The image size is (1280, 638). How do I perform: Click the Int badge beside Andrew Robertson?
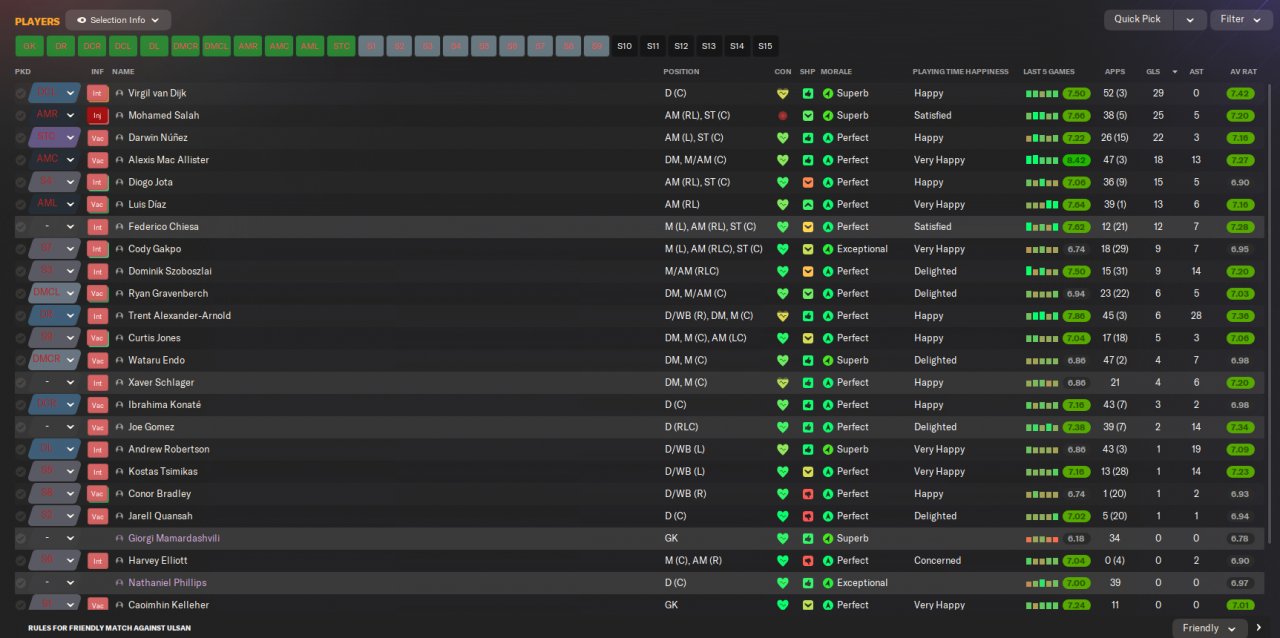tap(97, 449)
